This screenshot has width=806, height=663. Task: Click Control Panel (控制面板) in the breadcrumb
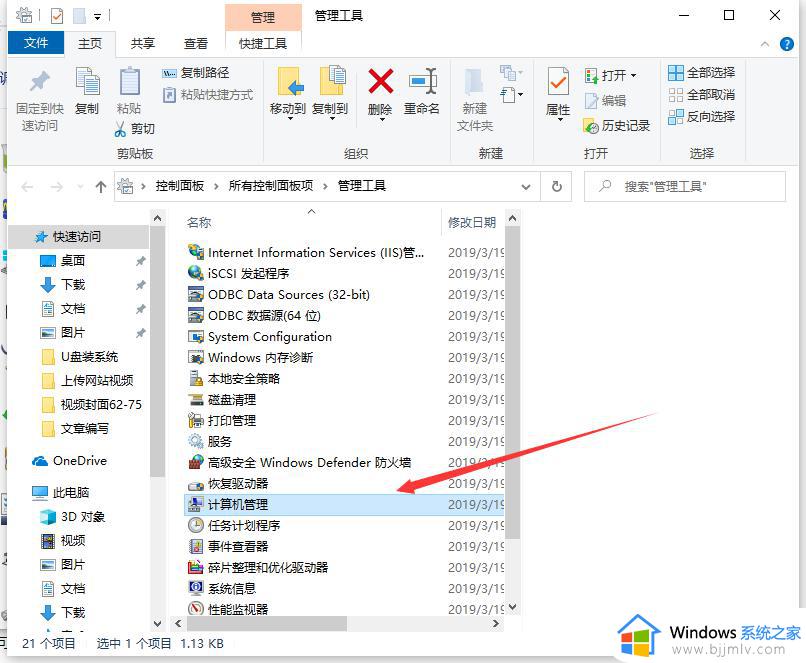[x=180, y=186]
